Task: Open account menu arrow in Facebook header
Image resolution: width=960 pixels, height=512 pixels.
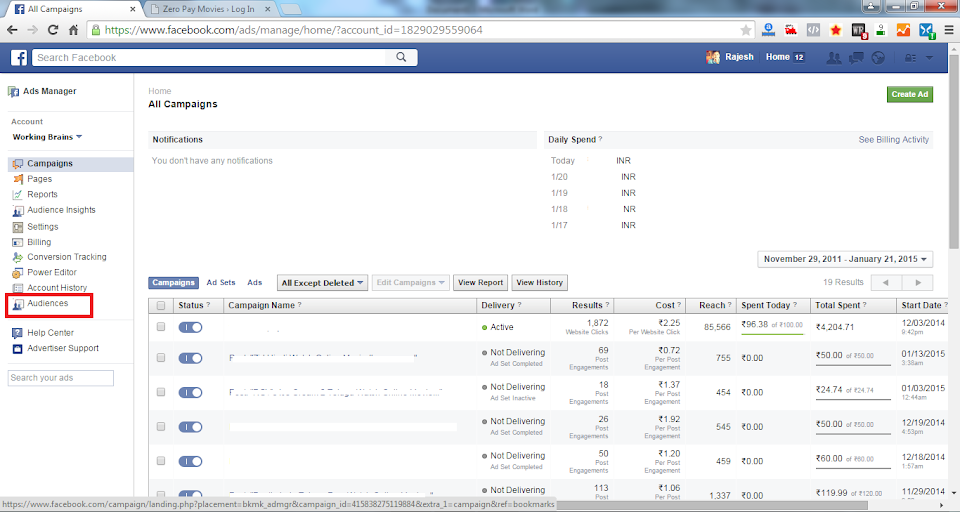Action: click(929, 58)
